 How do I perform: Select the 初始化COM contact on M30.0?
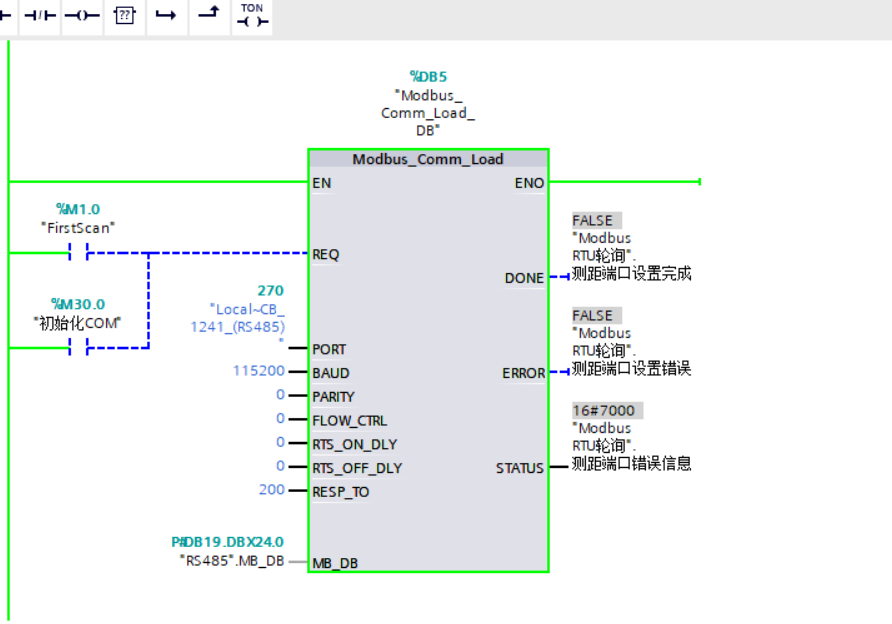point(79,348)
